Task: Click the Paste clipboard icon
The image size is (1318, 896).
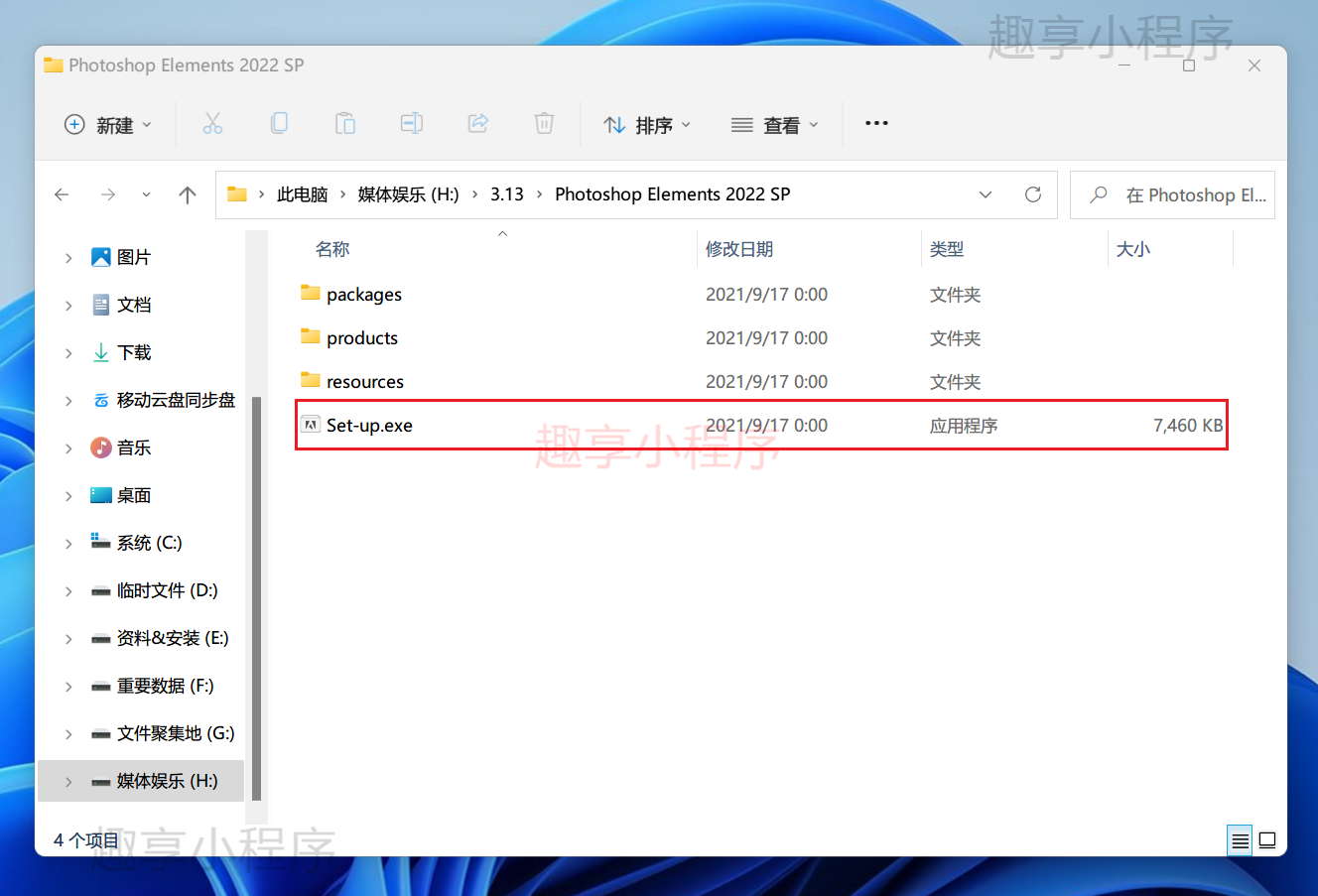Action: coord(345,124)
